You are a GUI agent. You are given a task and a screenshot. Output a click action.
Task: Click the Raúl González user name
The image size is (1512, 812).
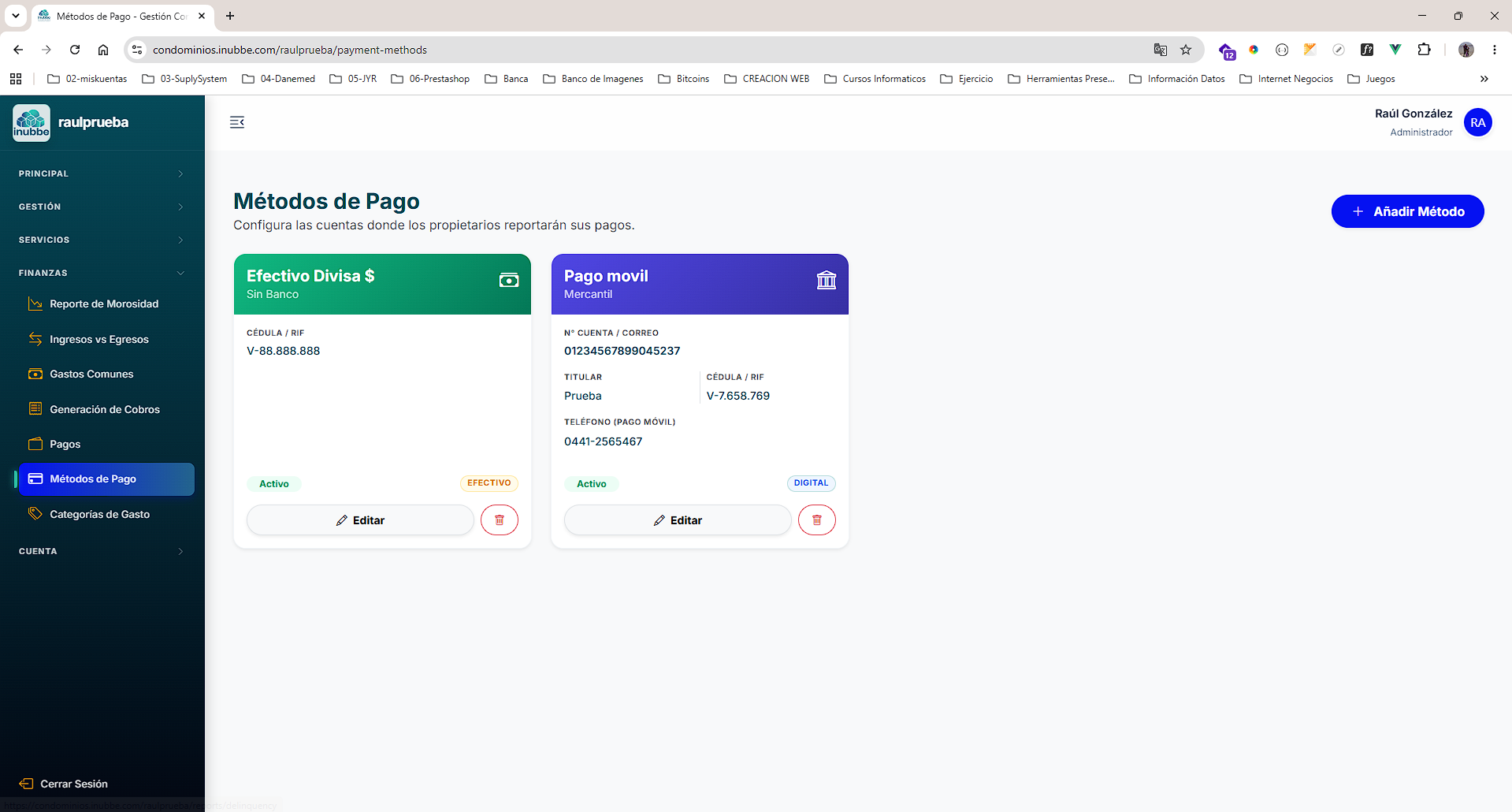coord(1414,114)
